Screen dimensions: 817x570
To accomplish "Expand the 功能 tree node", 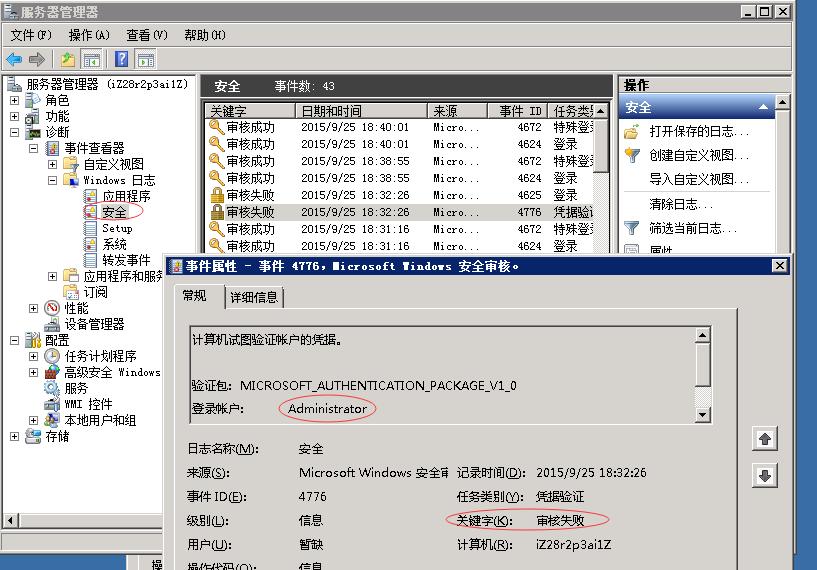I will point(15,116).
